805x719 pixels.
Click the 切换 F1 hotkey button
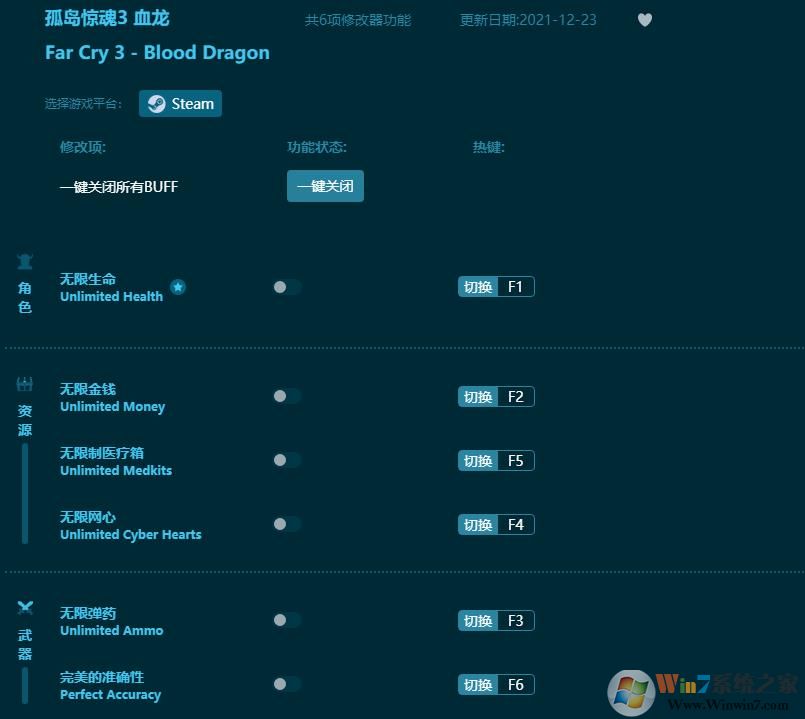496,286
